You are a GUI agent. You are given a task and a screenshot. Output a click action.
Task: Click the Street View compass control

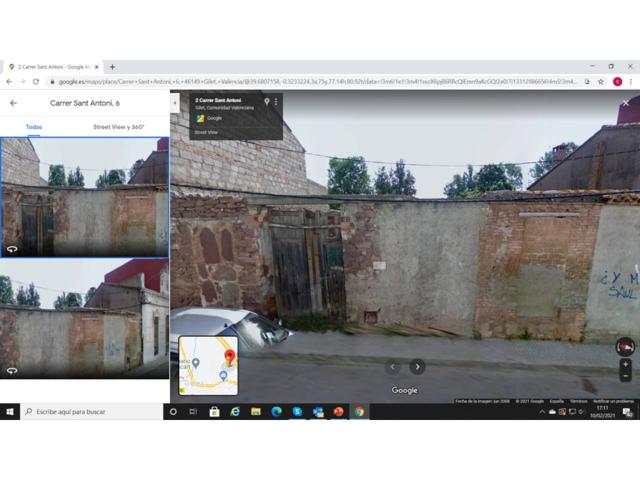point(625,347)
